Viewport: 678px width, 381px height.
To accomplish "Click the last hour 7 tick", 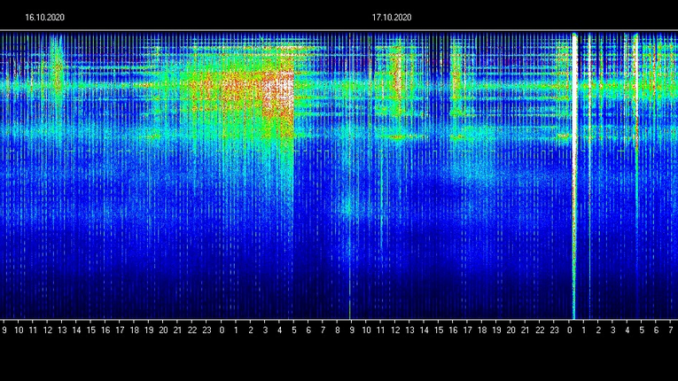I will click(x=671, y=330).
